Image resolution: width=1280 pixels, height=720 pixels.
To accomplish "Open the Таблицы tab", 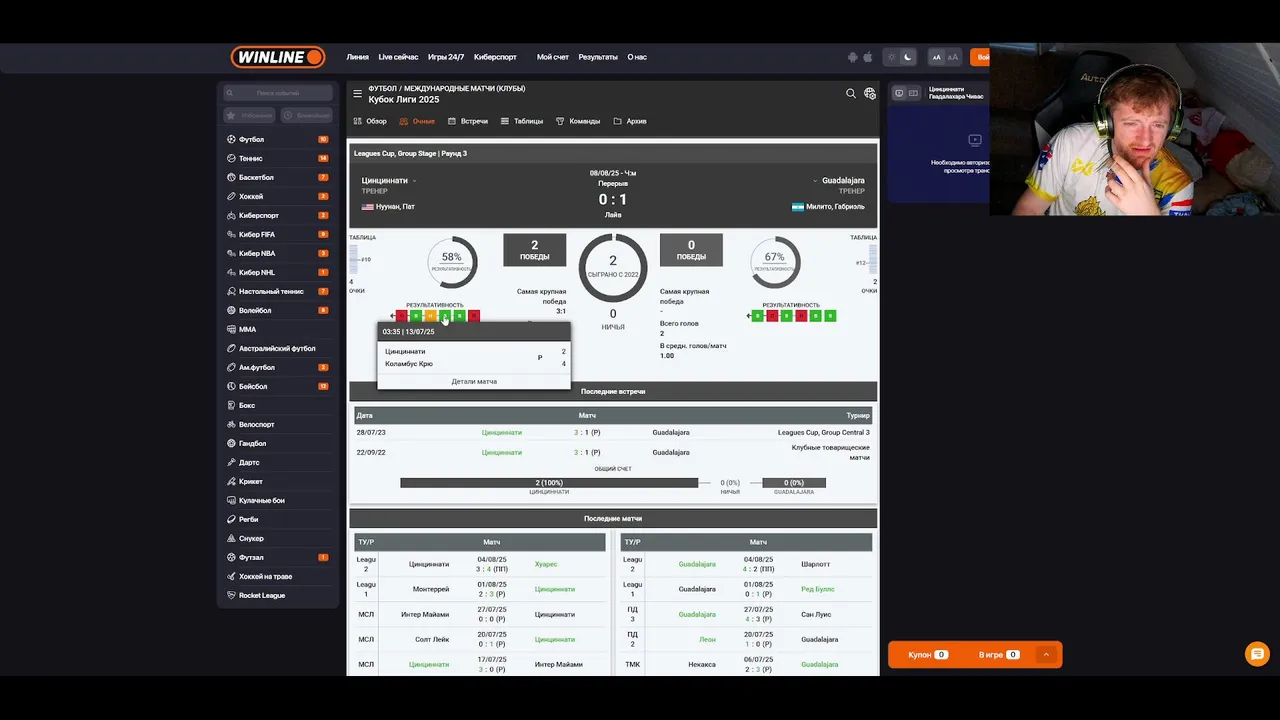I will pos(522,121).
